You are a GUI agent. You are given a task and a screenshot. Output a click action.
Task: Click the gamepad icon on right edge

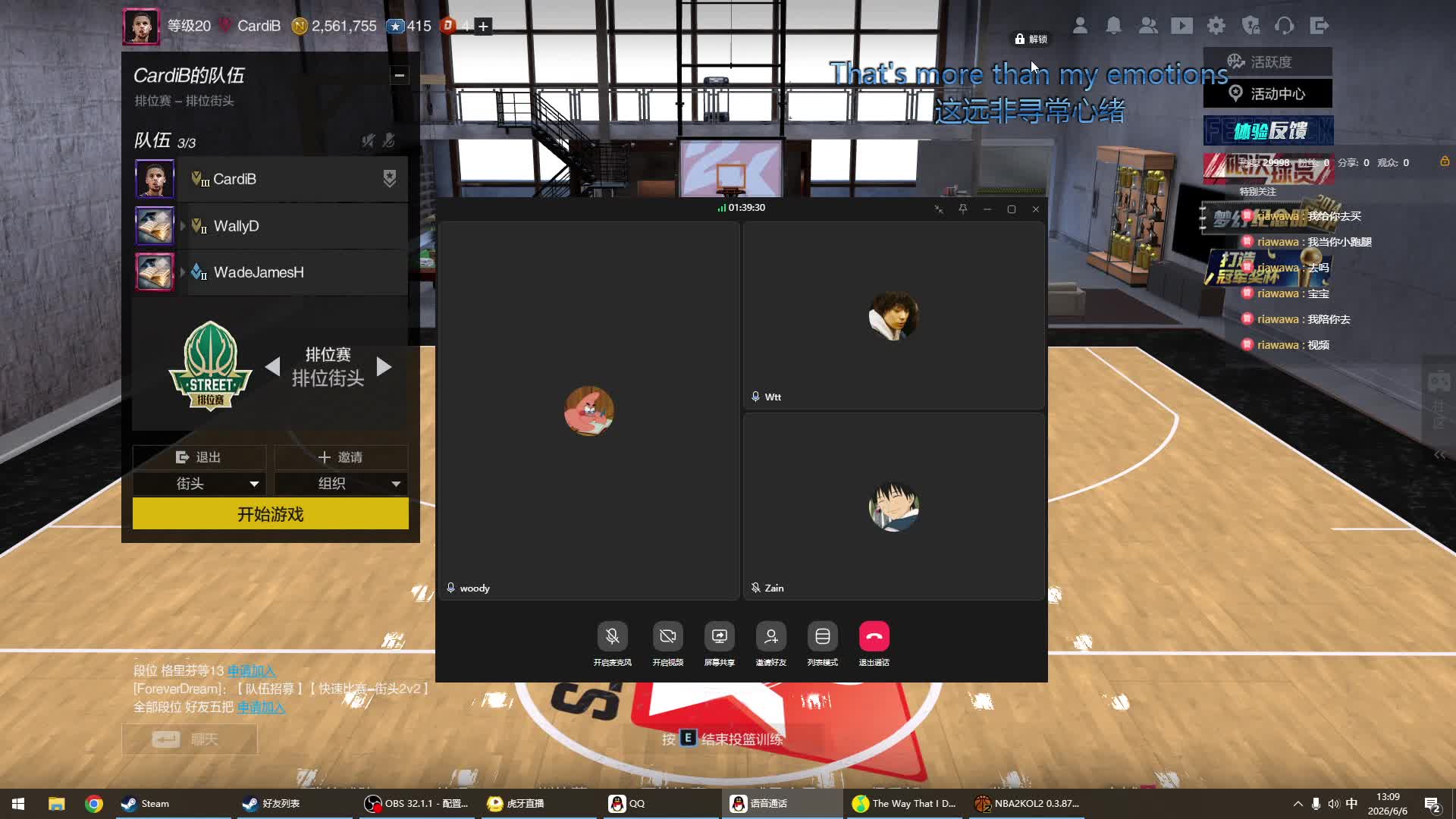[1439, 381]
